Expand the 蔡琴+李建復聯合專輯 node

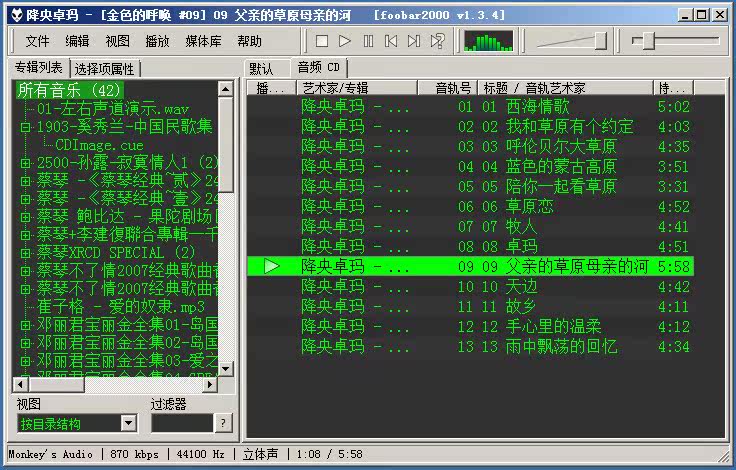pyautogui.click(x=25, y=235)
